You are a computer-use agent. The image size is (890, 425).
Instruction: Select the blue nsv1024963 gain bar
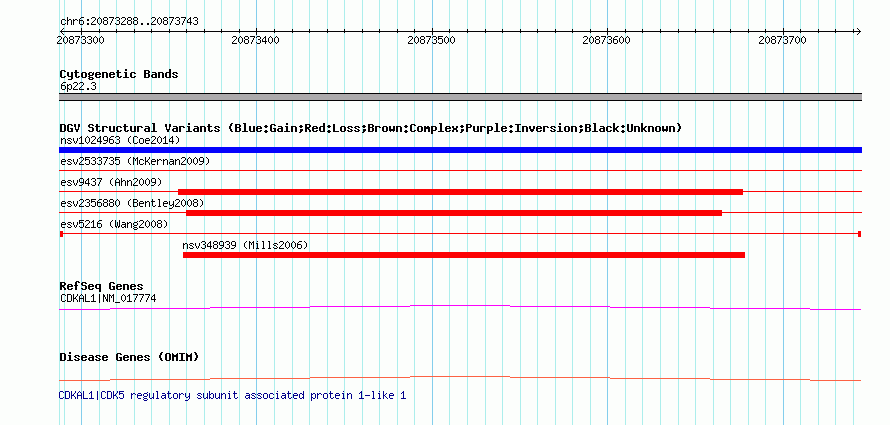(460, 150)
